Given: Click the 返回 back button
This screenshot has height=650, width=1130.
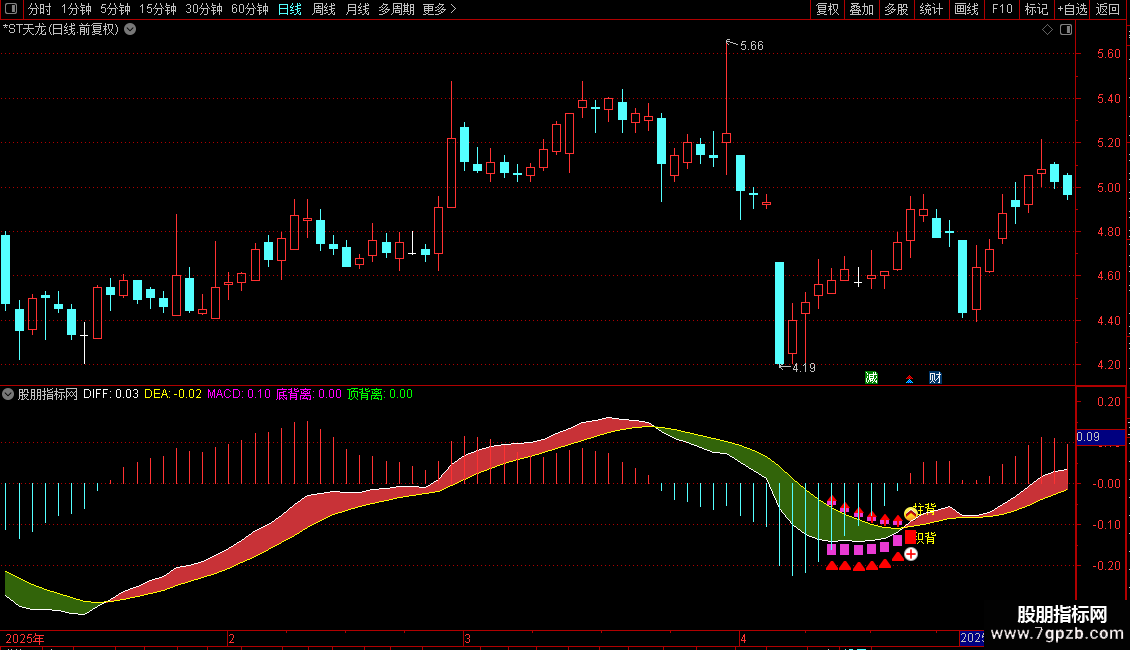Looking at the screenshot, I should tap(1108, 9).
